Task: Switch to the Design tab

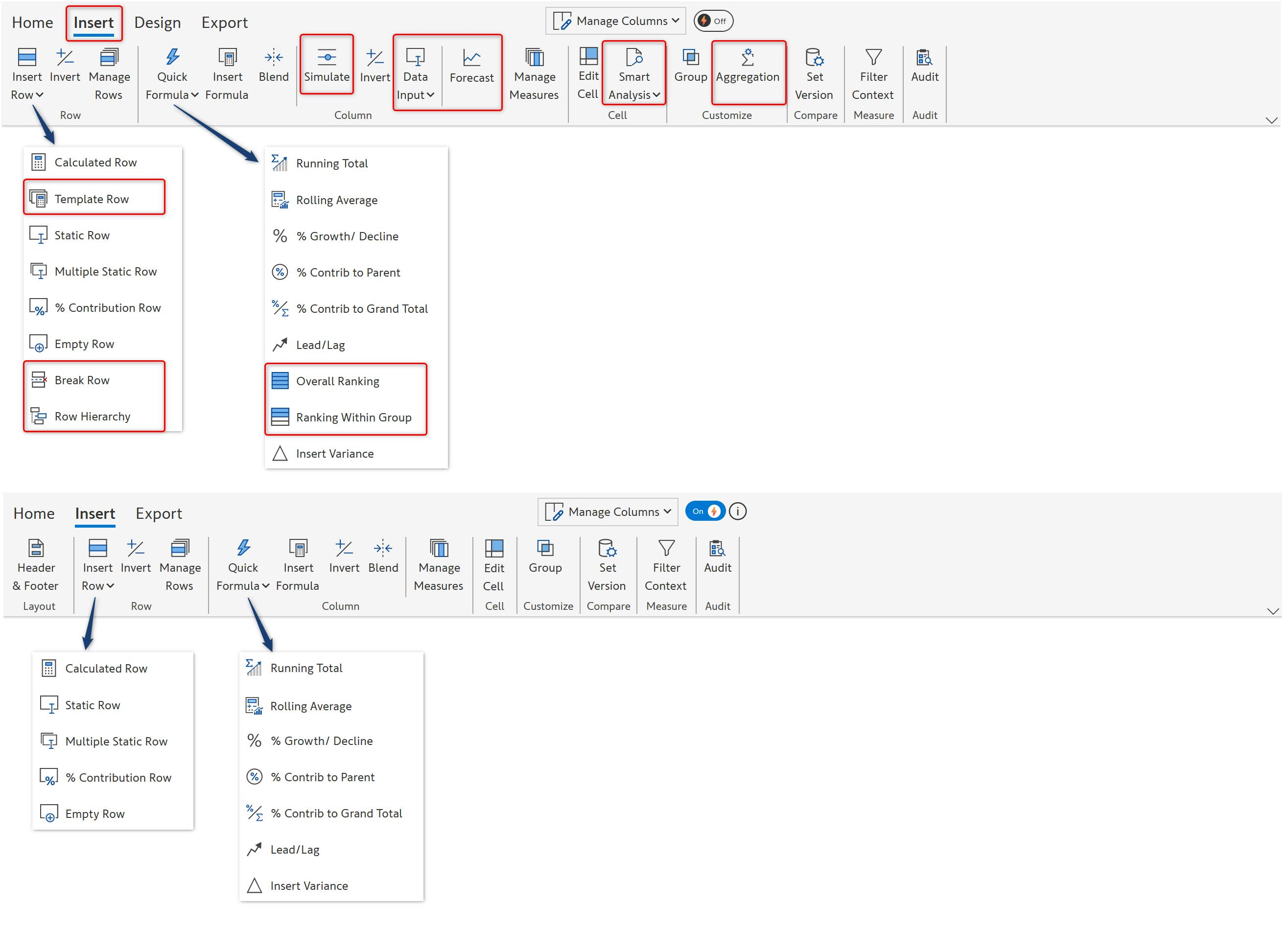Action: point(157,23)
